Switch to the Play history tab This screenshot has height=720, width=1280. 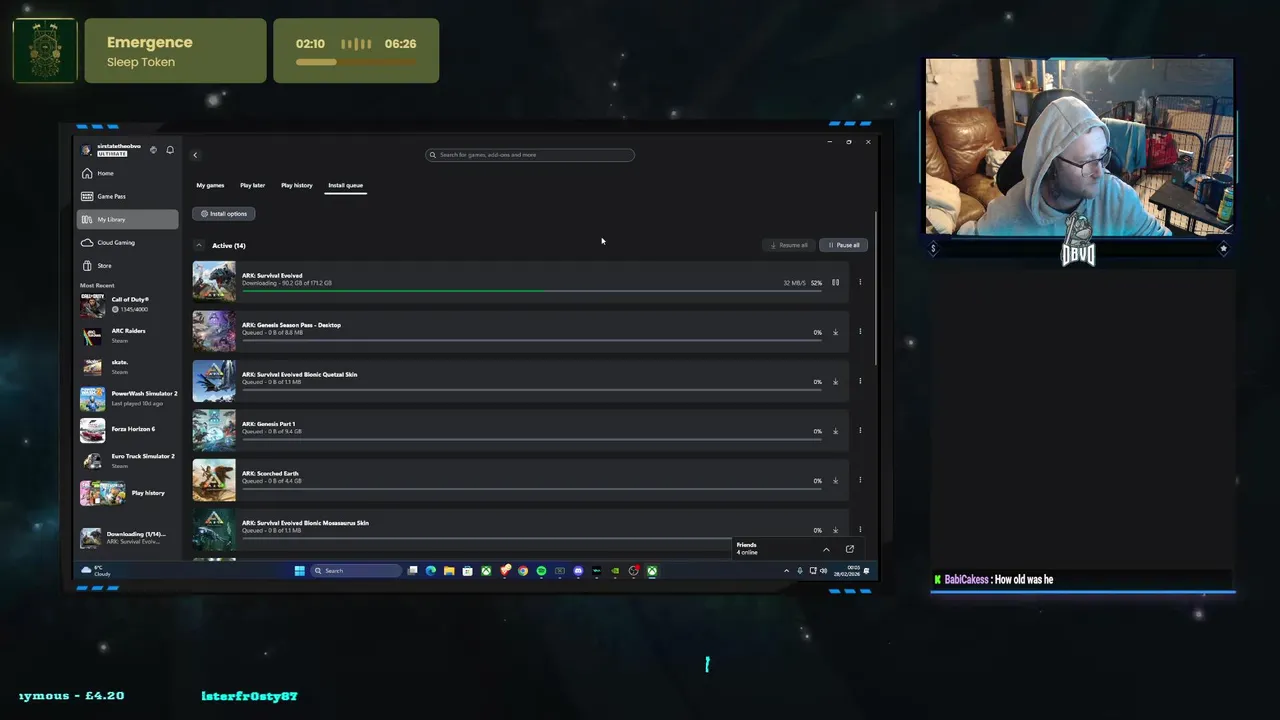(x=296, y=185)
